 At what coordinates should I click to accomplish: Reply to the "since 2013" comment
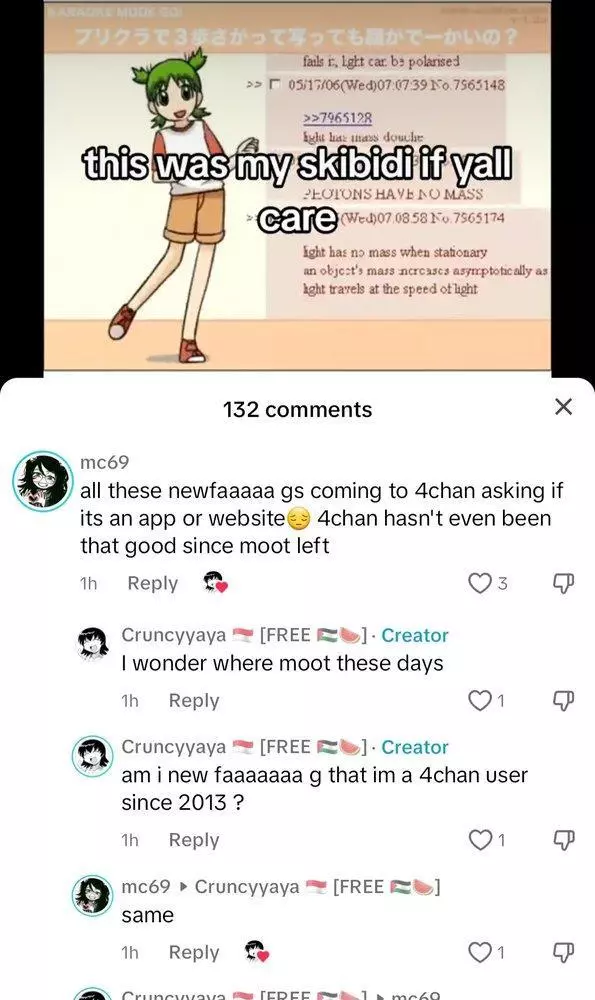coord(194,840)
